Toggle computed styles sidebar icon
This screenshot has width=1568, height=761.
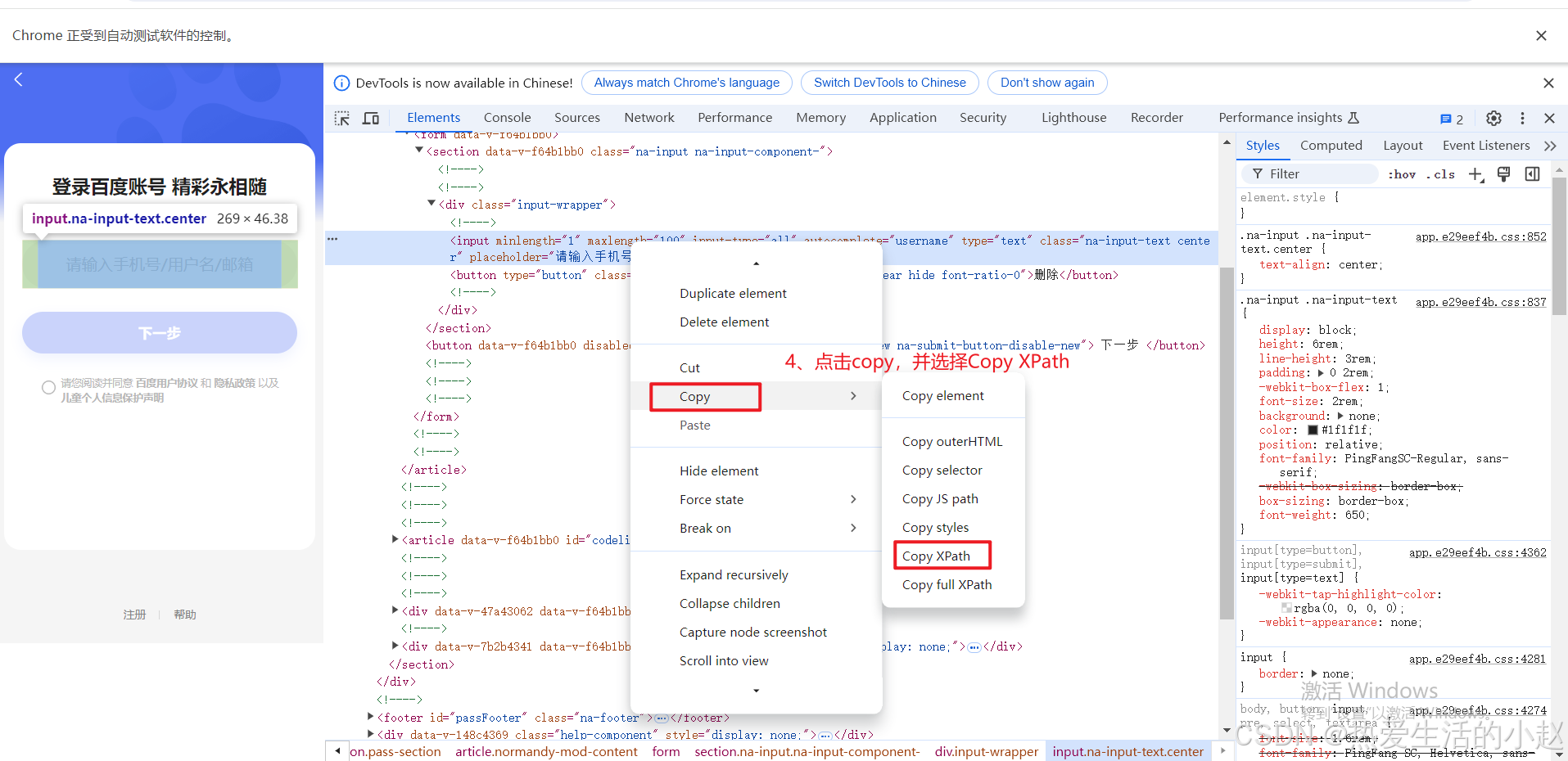1532,173
